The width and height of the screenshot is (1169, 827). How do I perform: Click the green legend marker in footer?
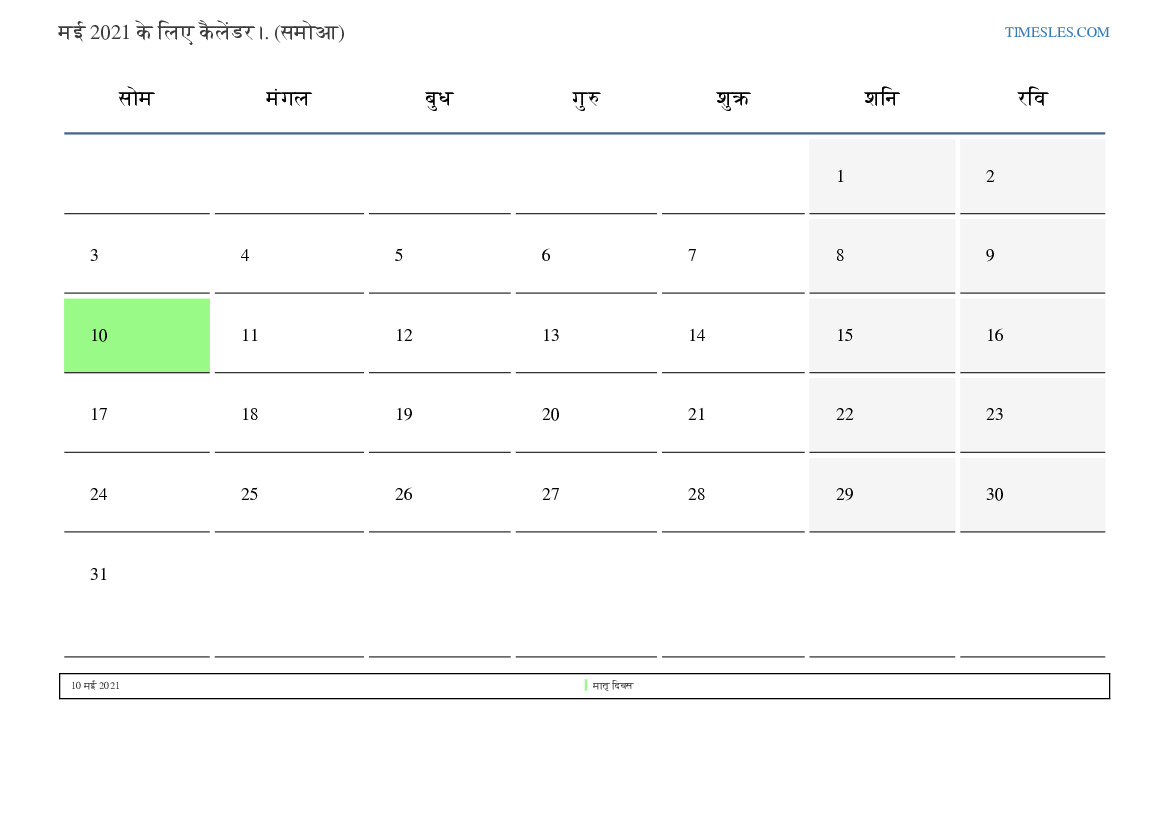click(x=586, y=686)
